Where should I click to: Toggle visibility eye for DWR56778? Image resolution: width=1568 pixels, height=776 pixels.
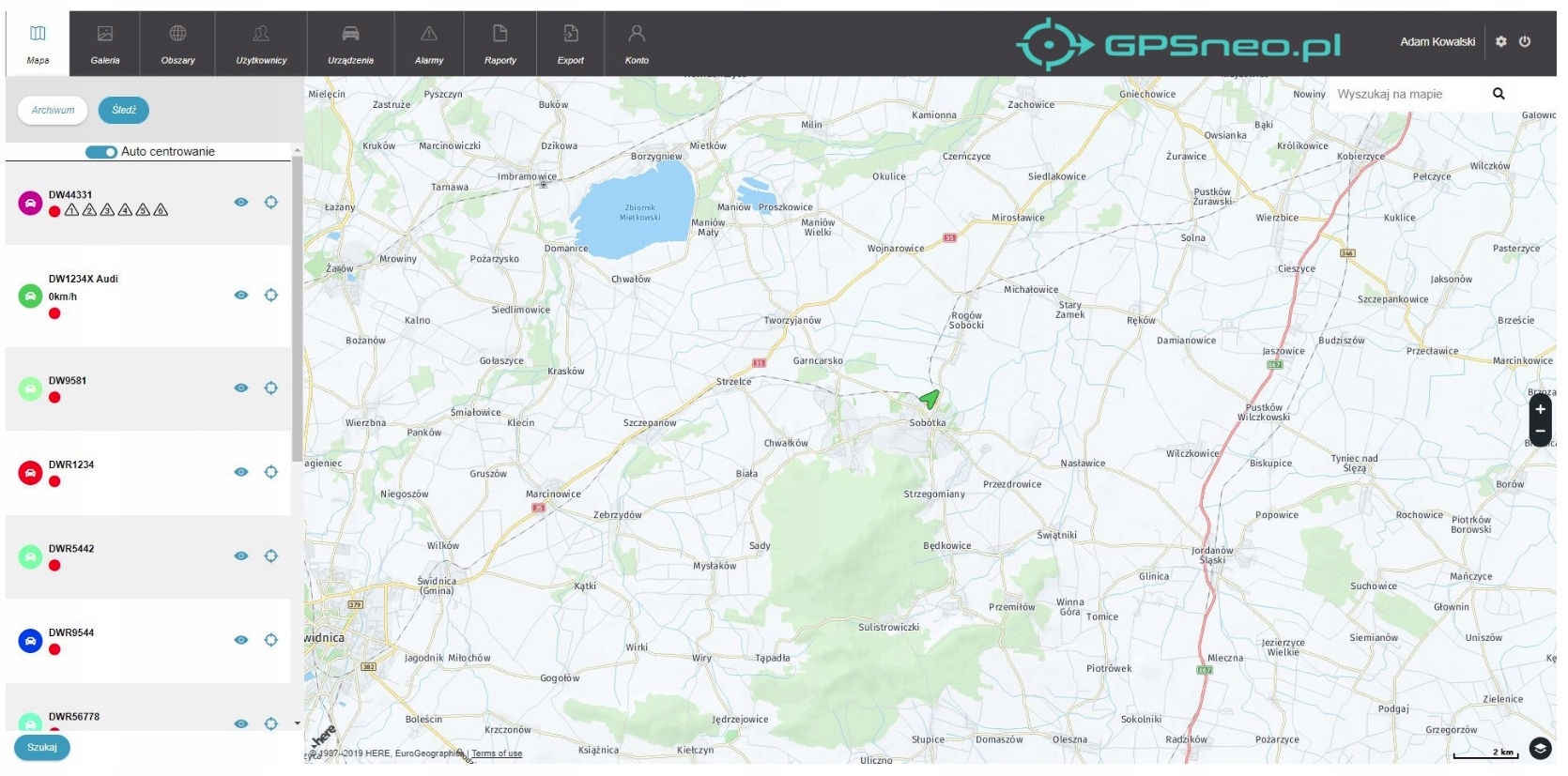tap(241, 723)
